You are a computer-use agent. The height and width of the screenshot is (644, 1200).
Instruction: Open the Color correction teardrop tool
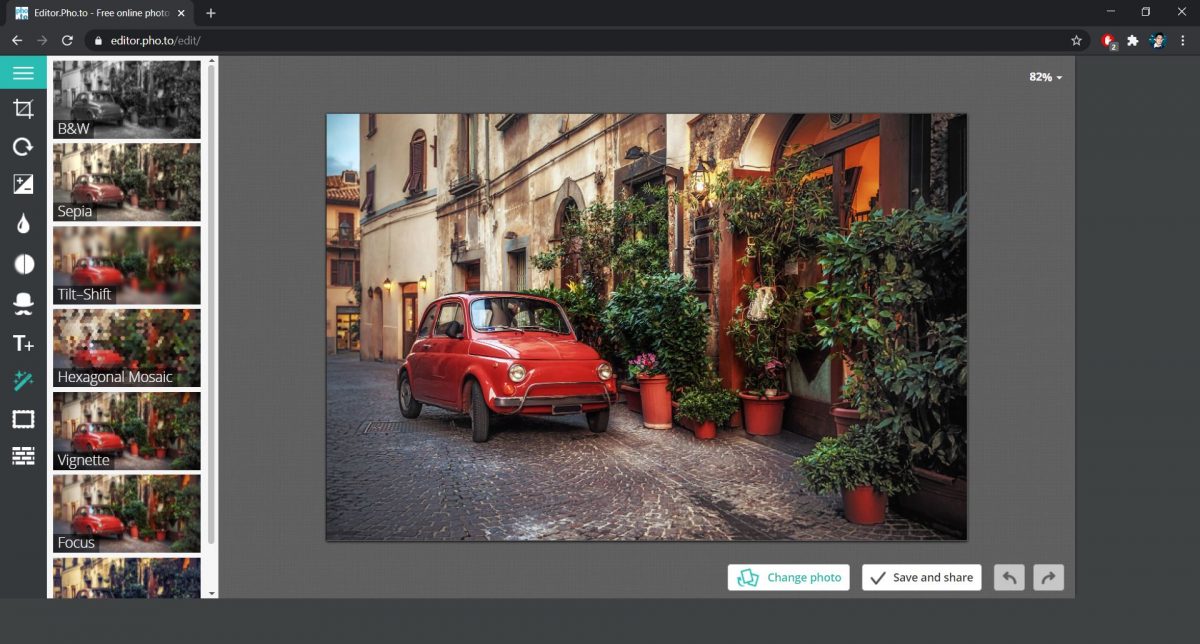(23, 224)
